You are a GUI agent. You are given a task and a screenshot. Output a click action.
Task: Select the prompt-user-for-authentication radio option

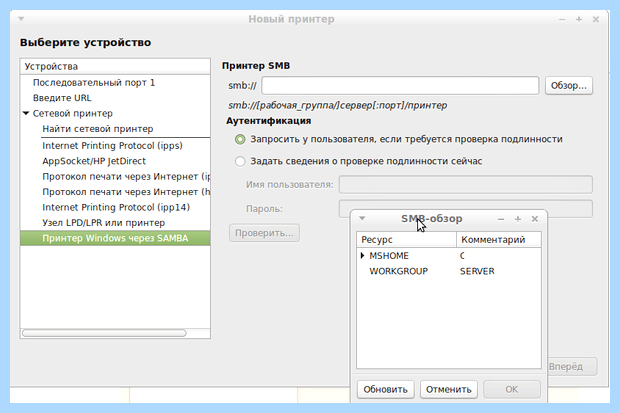(240, 139)
